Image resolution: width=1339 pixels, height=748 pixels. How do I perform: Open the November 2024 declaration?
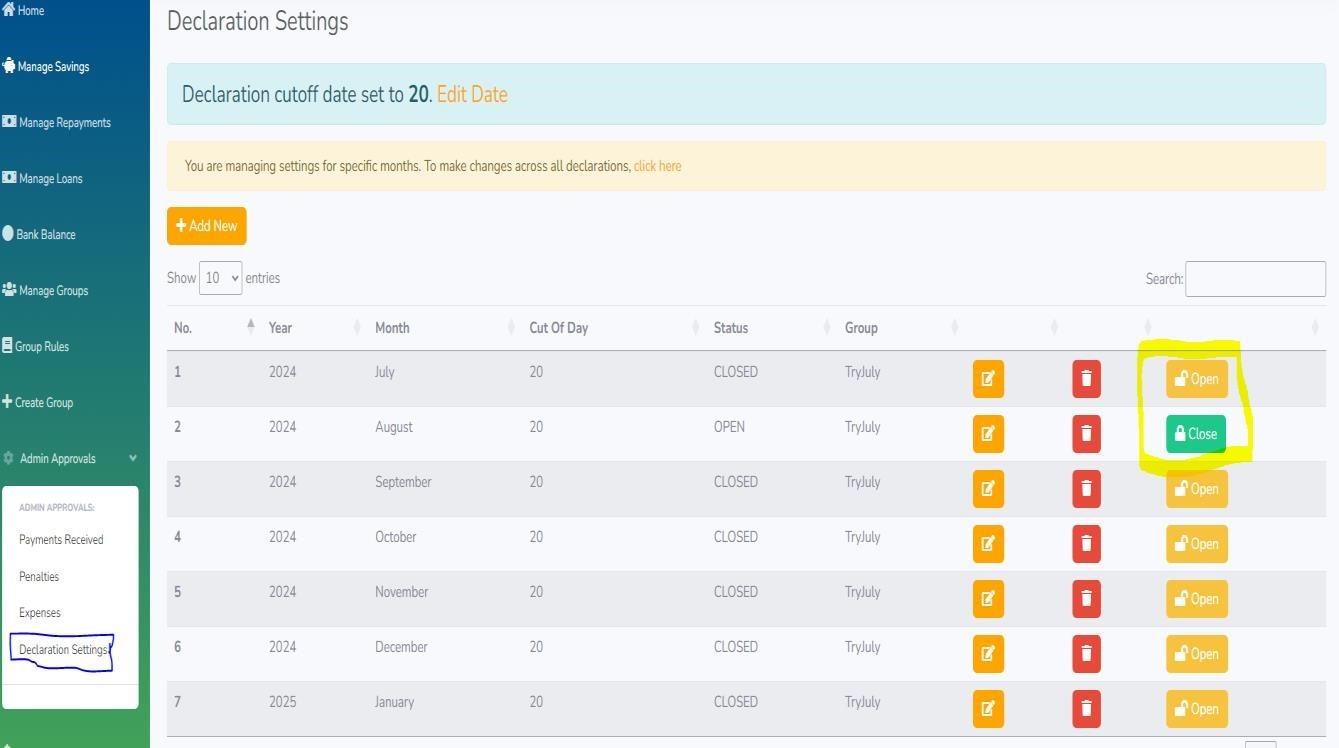point(1196,599)
